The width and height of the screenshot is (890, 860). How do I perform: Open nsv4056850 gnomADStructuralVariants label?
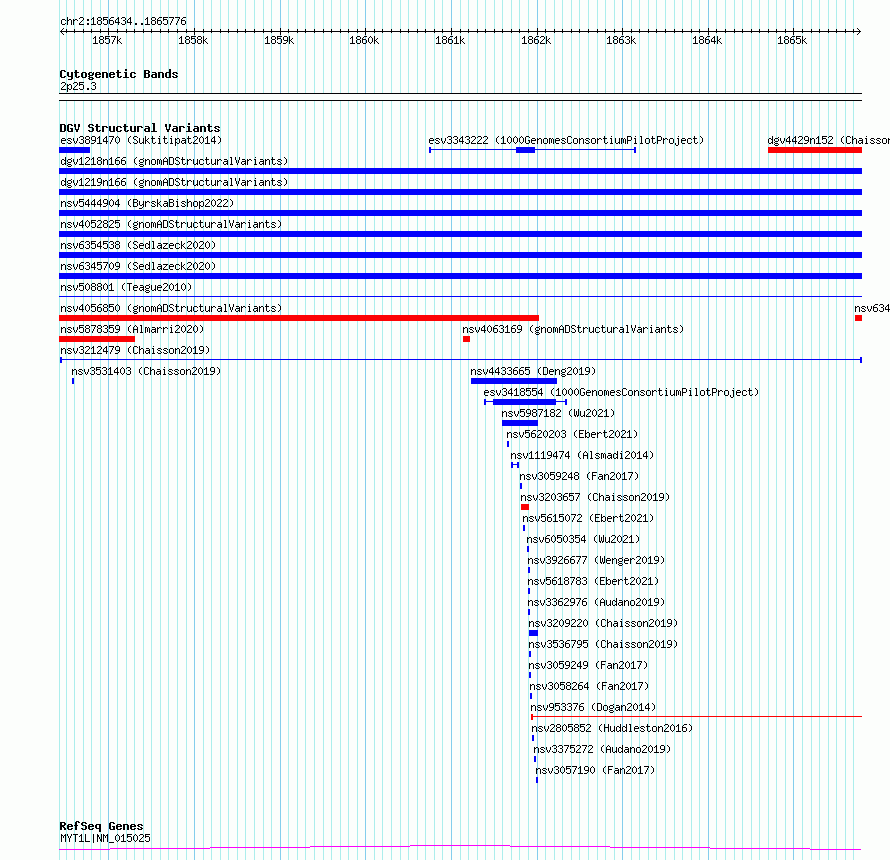pos(171,308)
